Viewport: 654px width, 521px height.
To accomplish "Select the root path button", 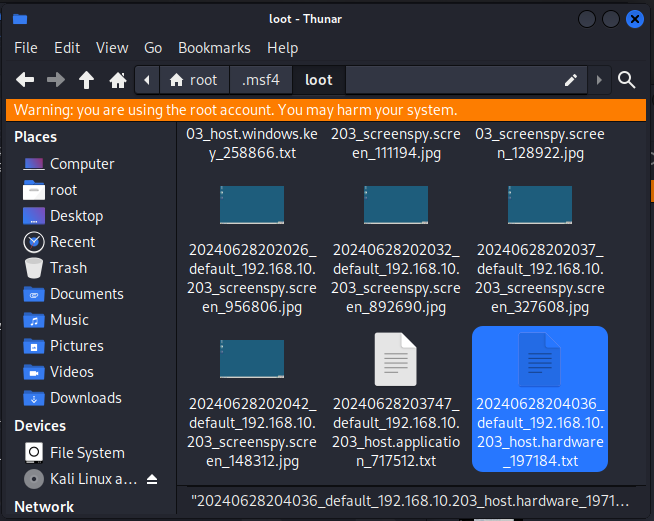I will [x=194, y=80].
